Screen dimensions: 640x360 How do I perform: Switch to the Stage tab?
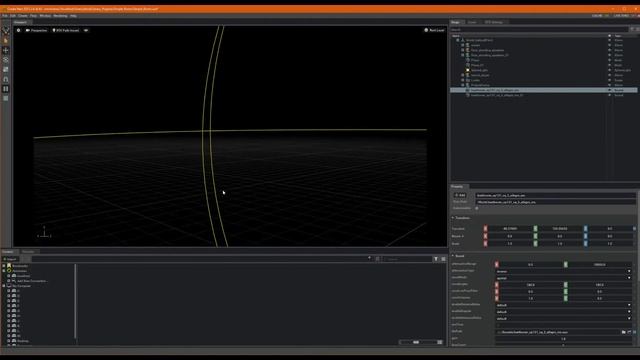pos(456,22)
